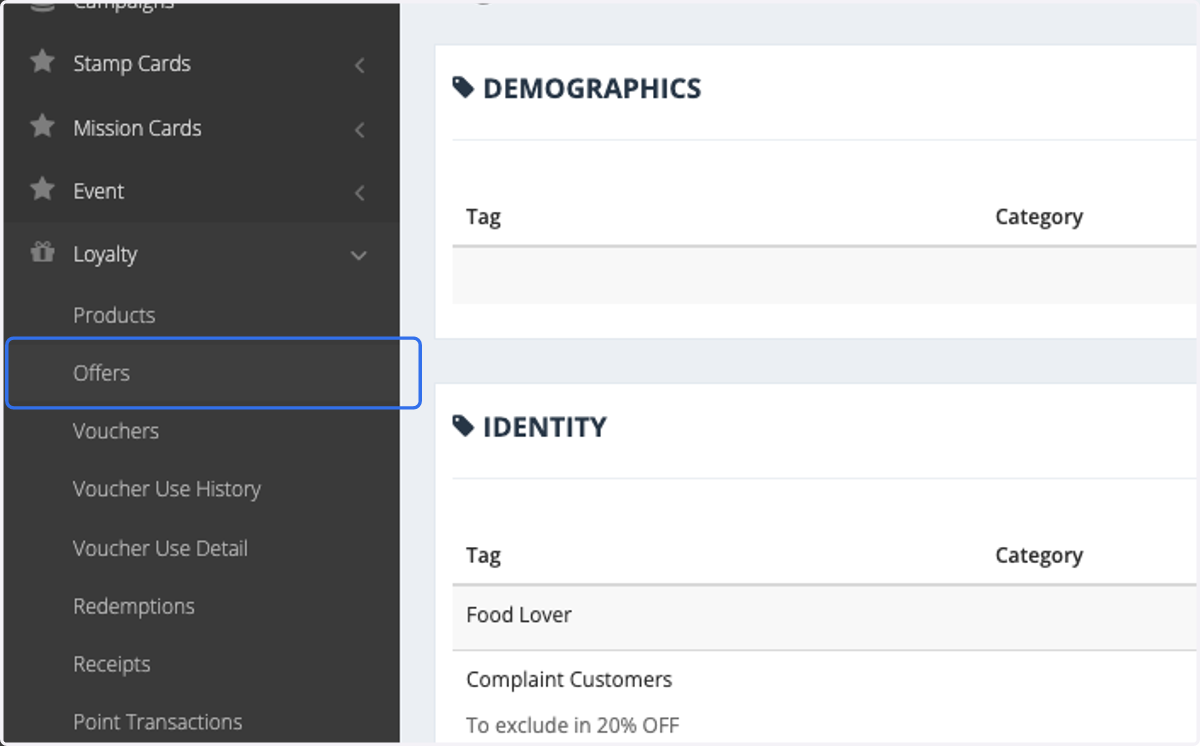Screen dimensions: 1200x746
Task: Go to Redemptions page
Action: tap(134, 606)
